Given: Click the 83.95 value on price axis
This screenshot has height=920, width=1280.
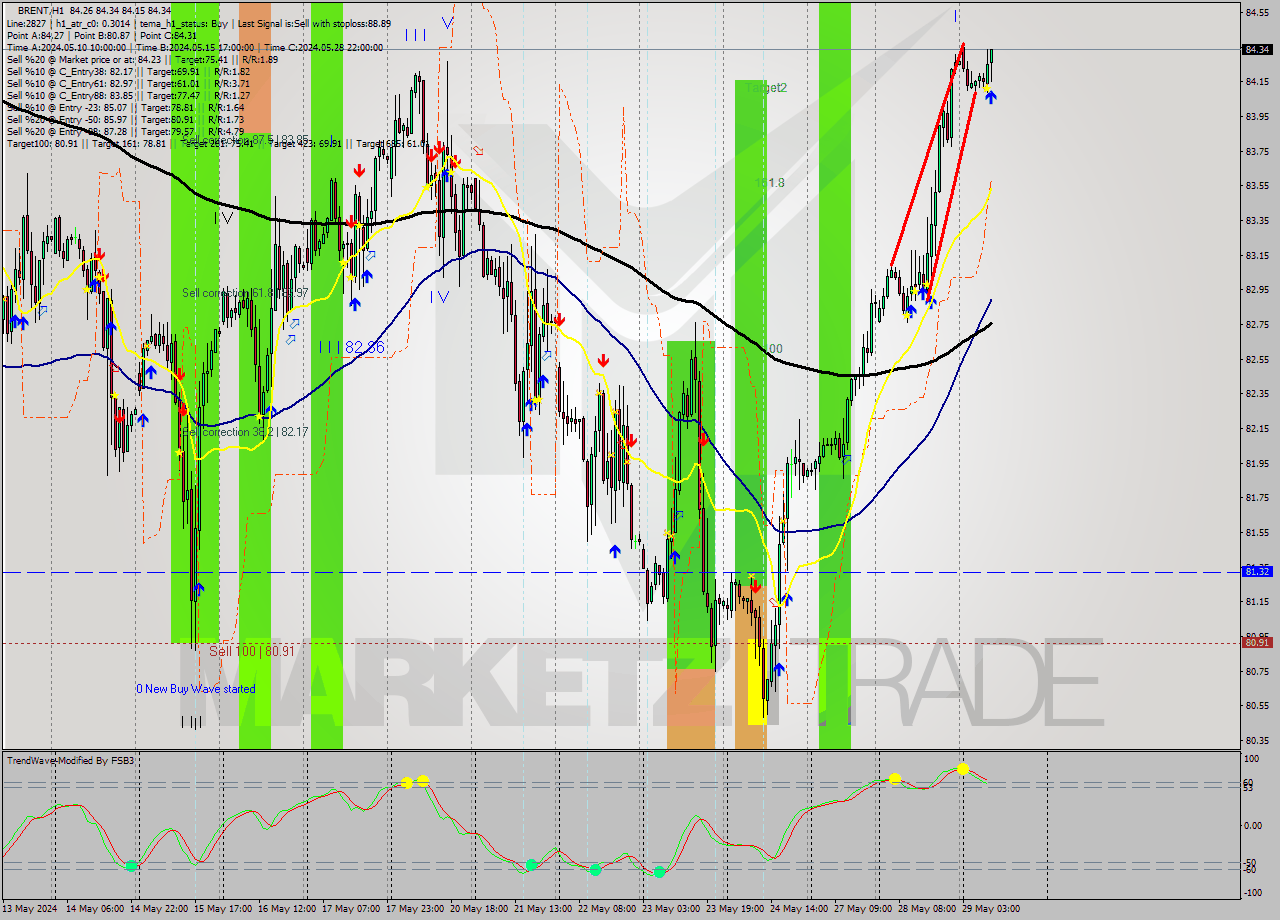Looking at the screenshot, I should [1258, 117].
